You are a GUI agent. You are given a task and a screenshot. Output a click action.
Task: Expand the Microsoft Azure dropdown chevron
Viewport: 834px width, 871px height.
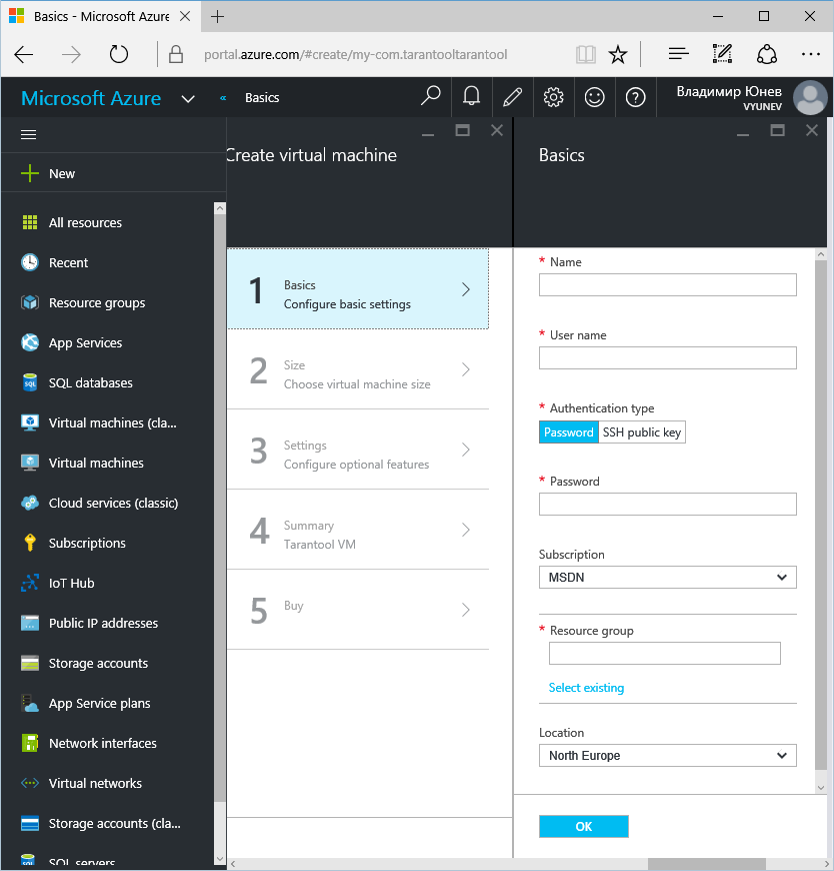(x=188, y=99)
